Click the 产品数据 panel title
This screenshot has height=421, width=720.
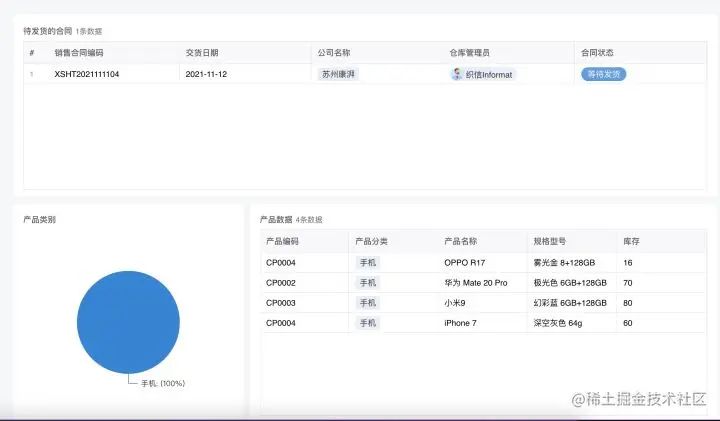point(276,219)
